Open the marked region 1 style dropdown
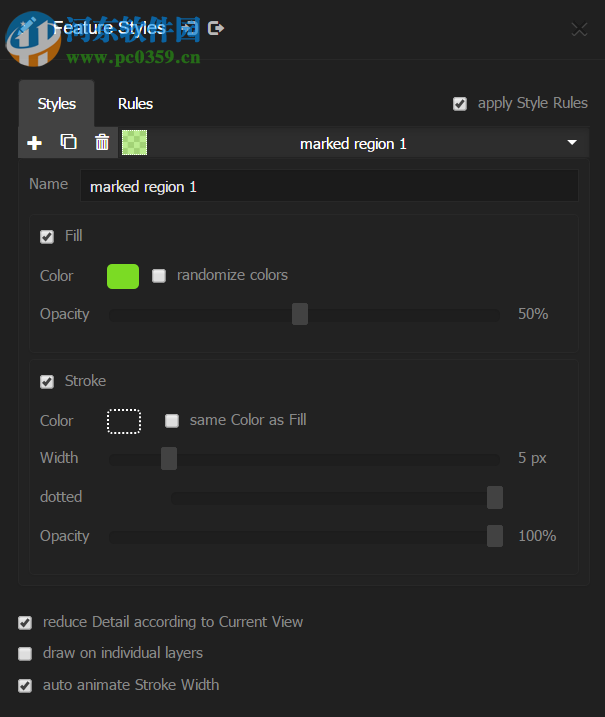This screenshot has width=605, height=717. (x=572, y=143)
